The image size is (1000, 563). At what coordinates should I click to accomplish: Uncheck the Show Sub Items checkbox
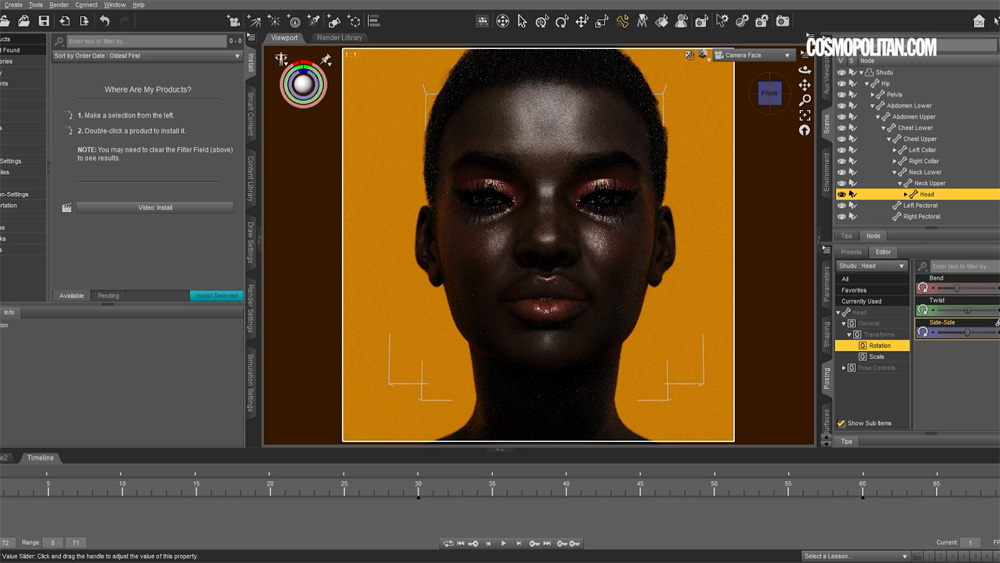[841, 423]
